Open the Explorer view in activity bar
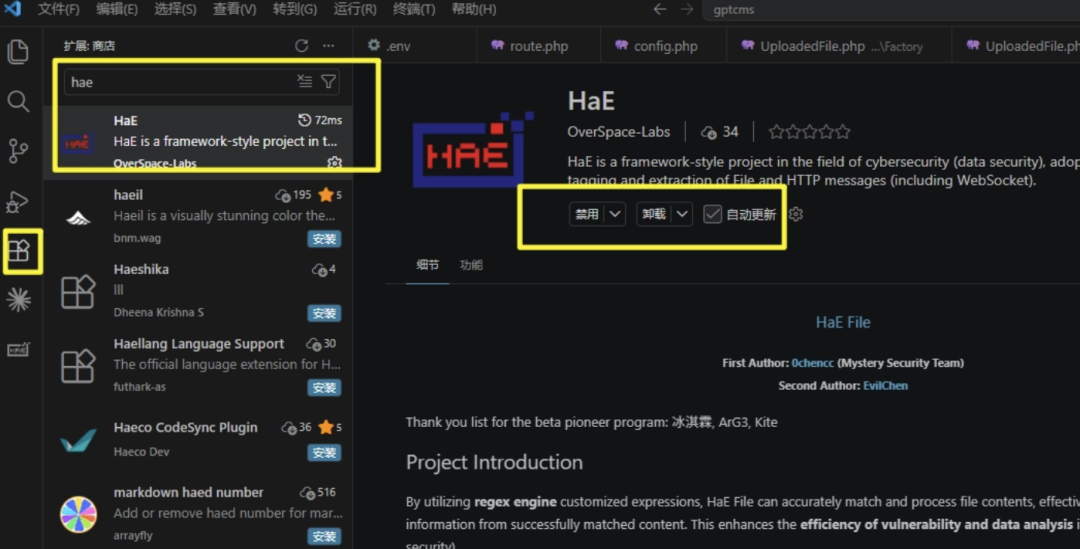The height and width of the screenshot is (549, 1080). [18, 52]
